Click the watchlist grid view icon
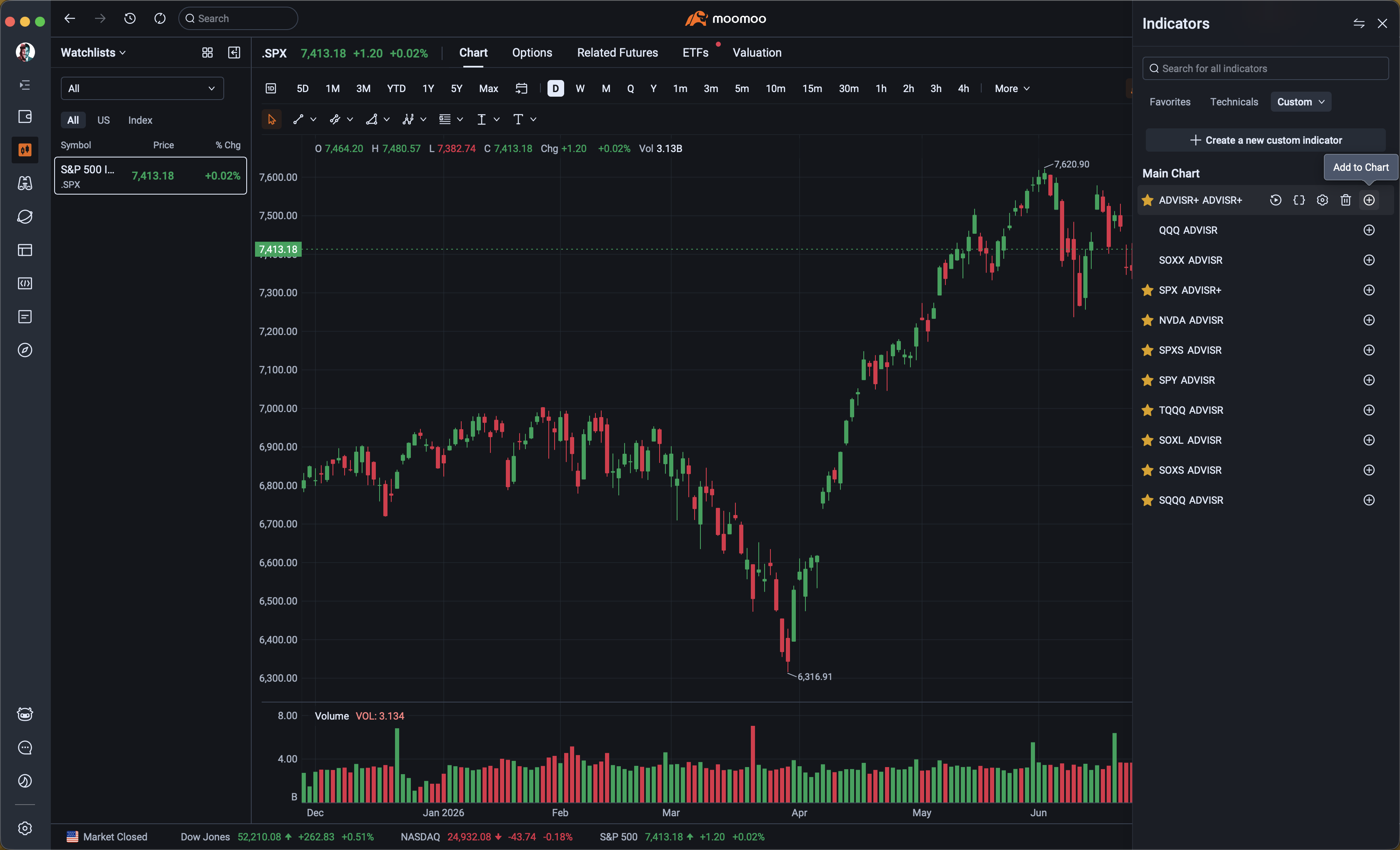 [x=207, y=53]
